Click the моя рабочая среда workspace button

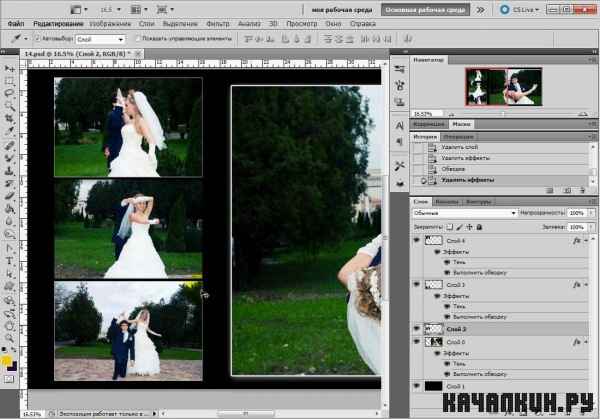[x=342, y=10]
